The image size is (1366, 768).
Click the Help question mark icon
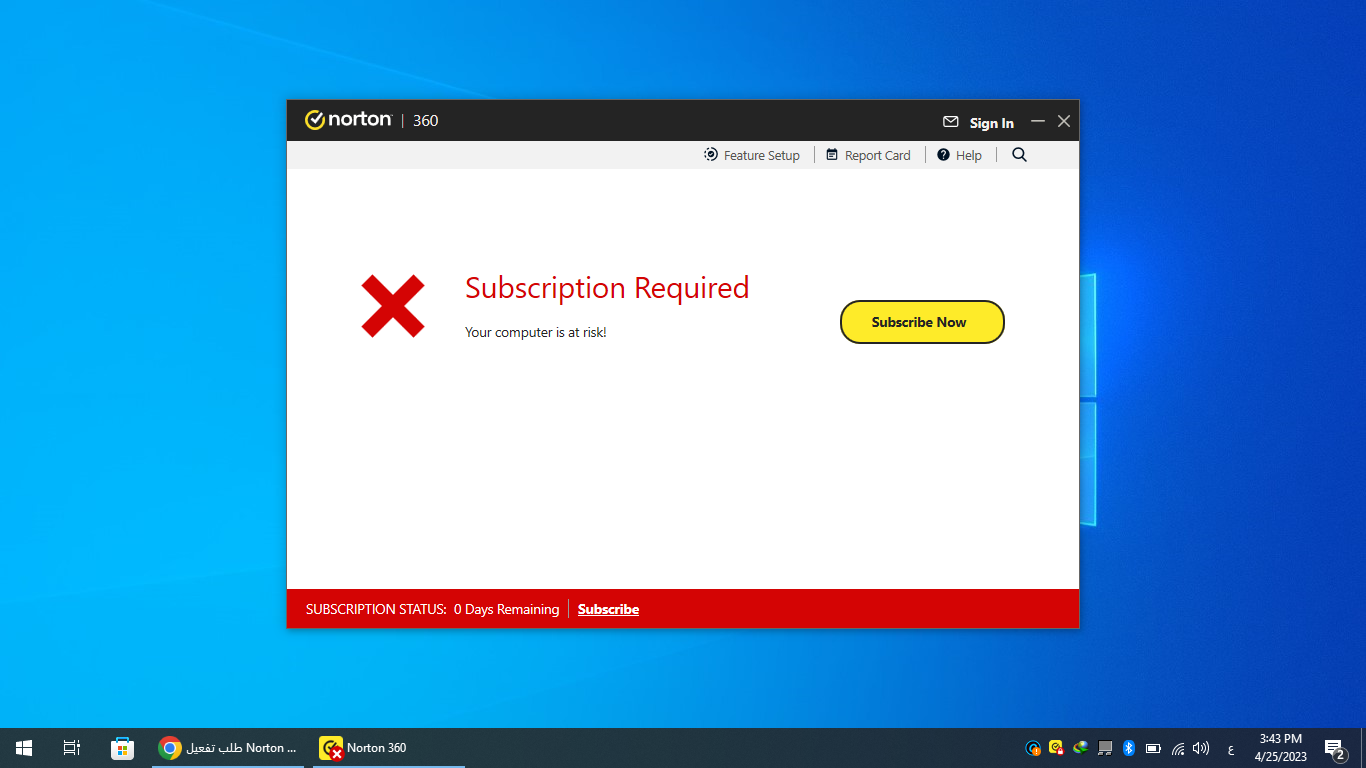pyautogui.click(x=943, y=155)
